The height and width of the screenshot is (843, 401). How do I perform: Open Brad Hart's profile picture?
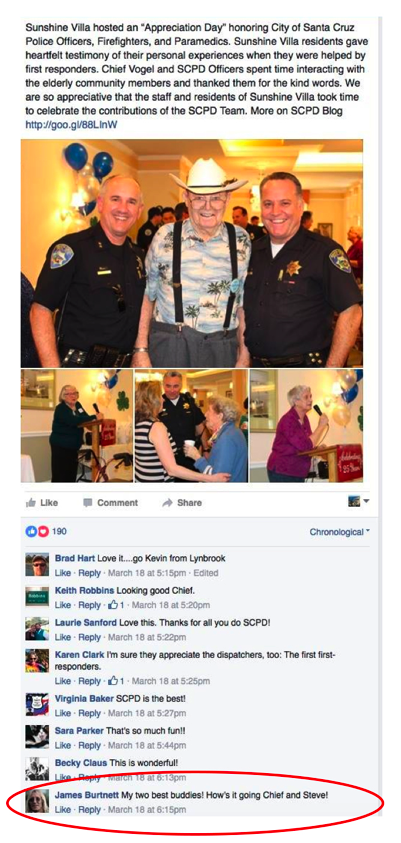tap(37, 565)
